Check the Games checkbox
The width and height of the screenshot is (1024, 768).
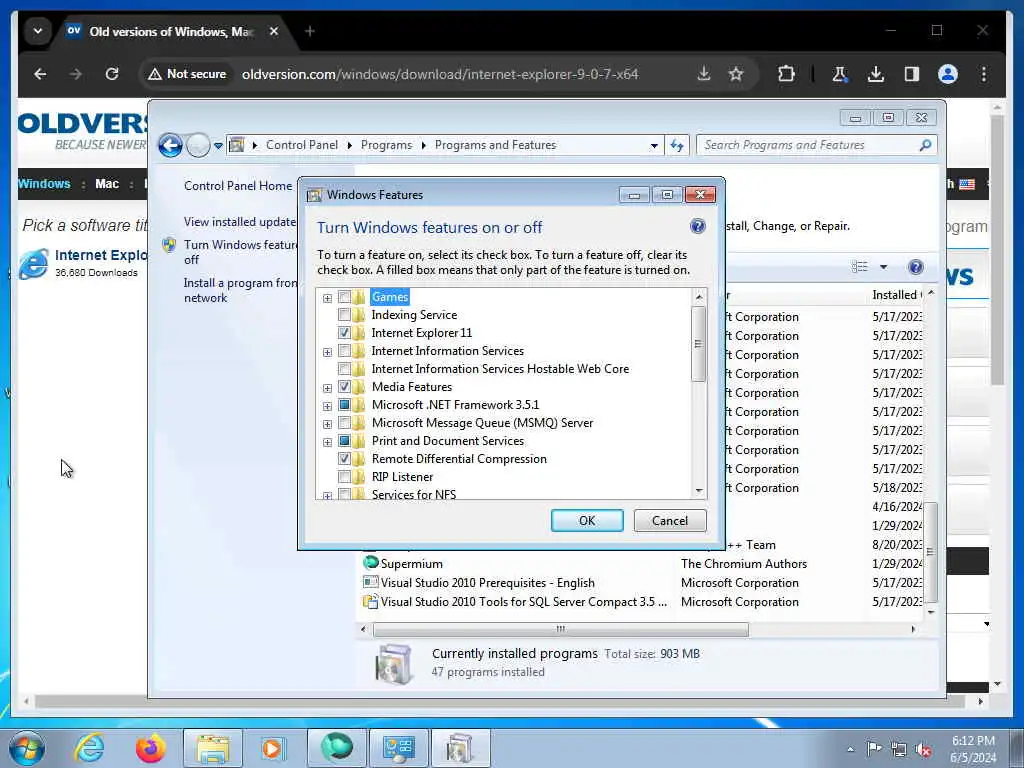(x=344, y=296)
